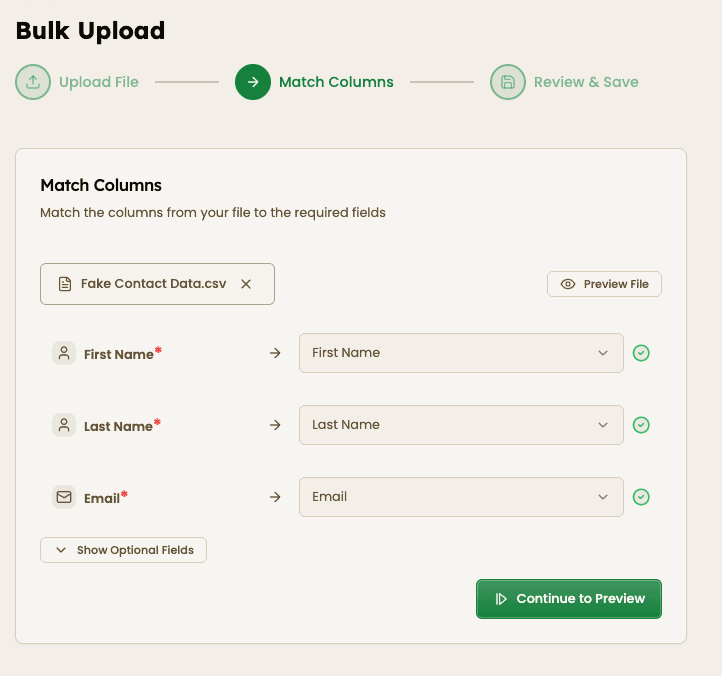Expand Show Optional Fields
The width and height of the screenshot is (722, 676).
(x=123, y=550)
